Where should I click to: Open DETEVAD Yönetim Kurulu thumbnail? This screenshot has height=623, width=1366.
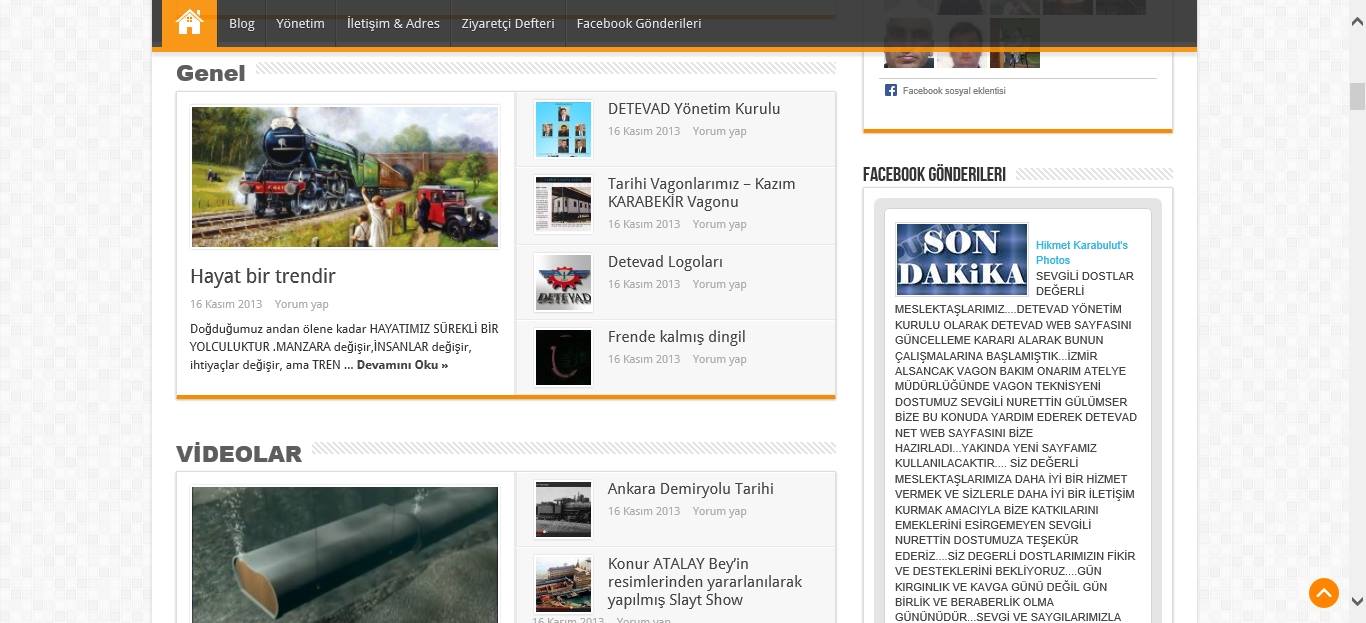coord(563,129)
